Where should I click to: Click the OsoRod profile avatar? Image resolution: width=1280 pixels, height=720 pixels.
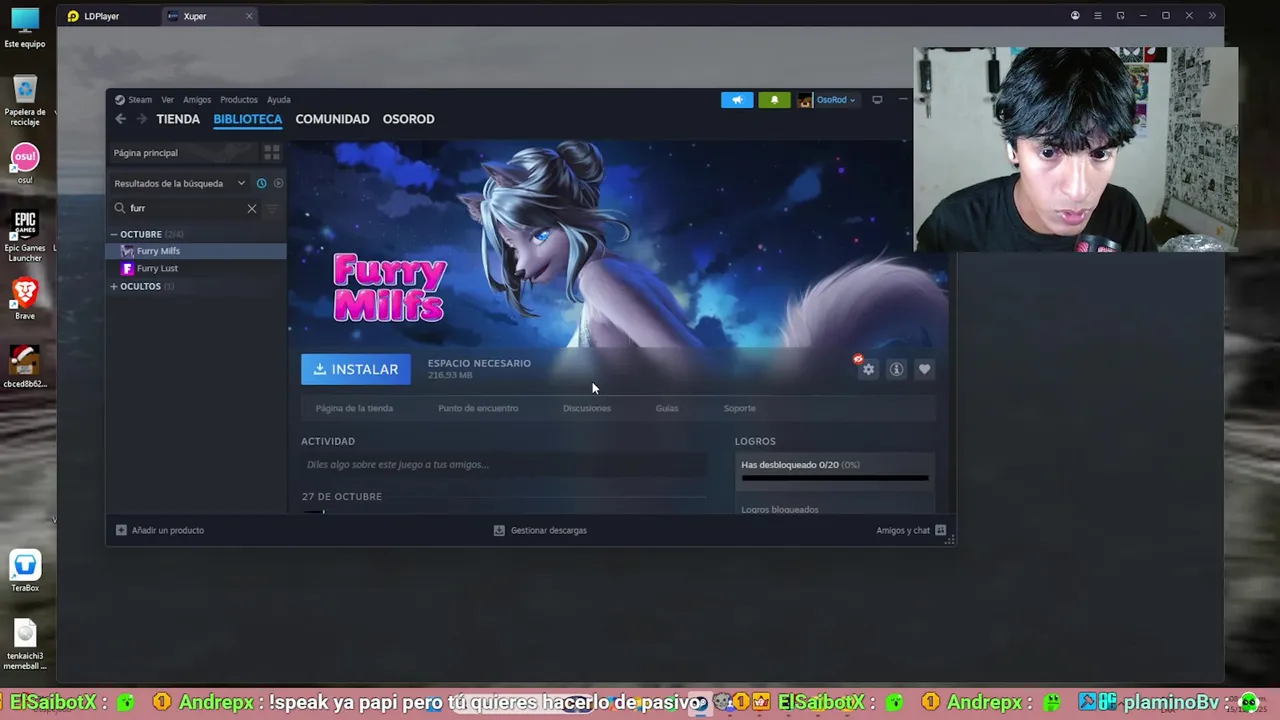pyautogui.click(x=805, y=100)
